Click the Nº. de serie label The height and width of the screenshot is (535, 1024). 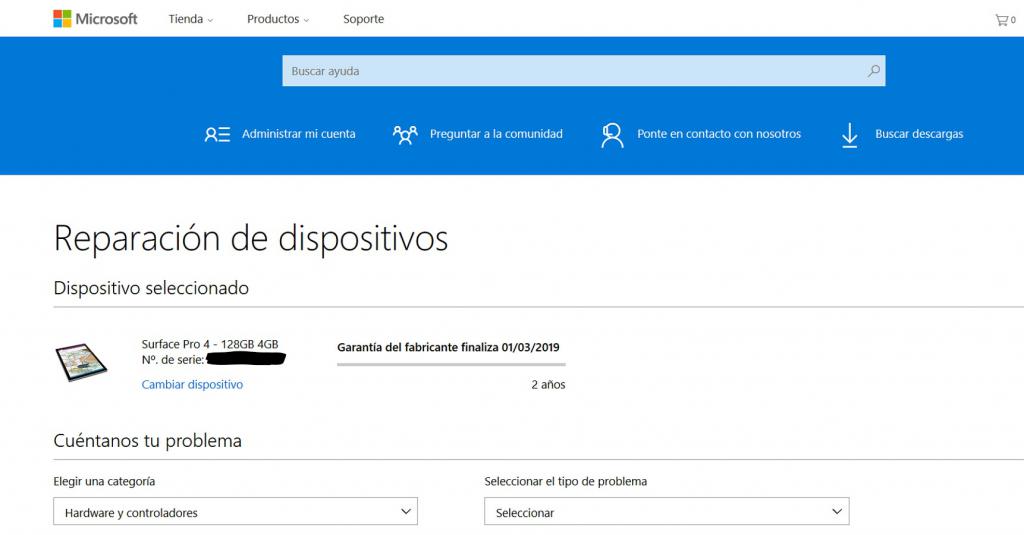click(173, 360)
